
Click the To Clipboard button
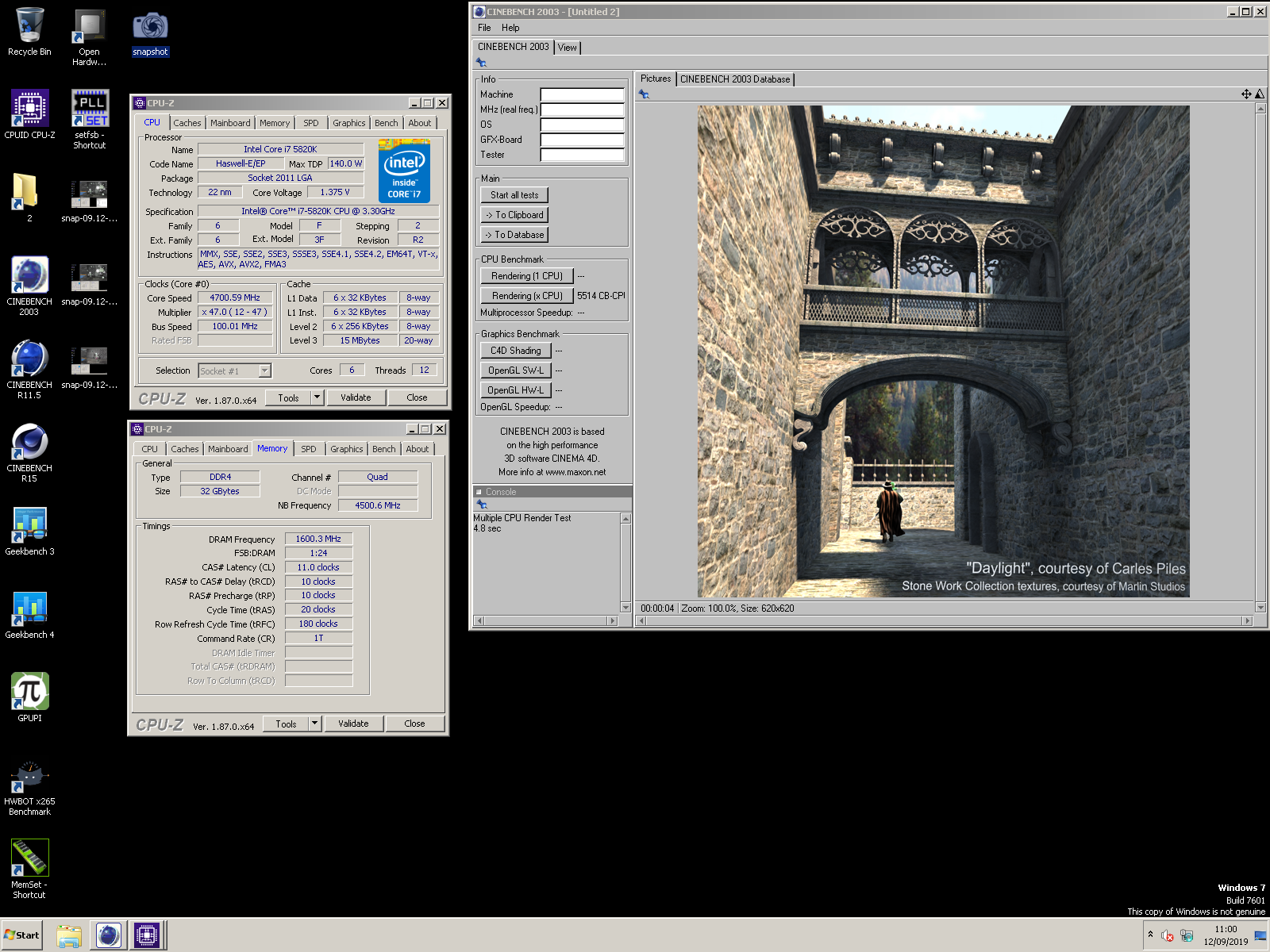click(514, 215)
